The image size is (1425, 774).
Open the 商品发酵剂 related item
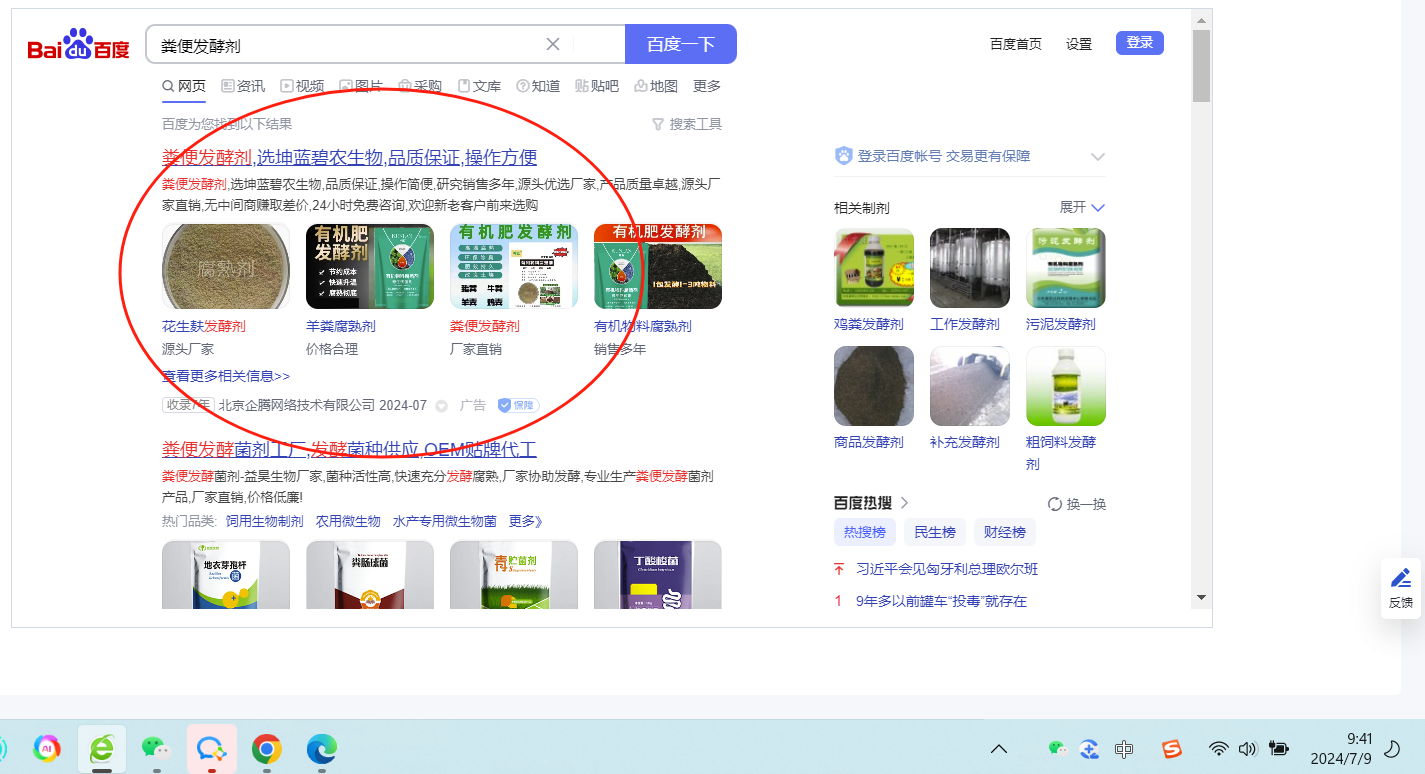click(x=874, y=398)
